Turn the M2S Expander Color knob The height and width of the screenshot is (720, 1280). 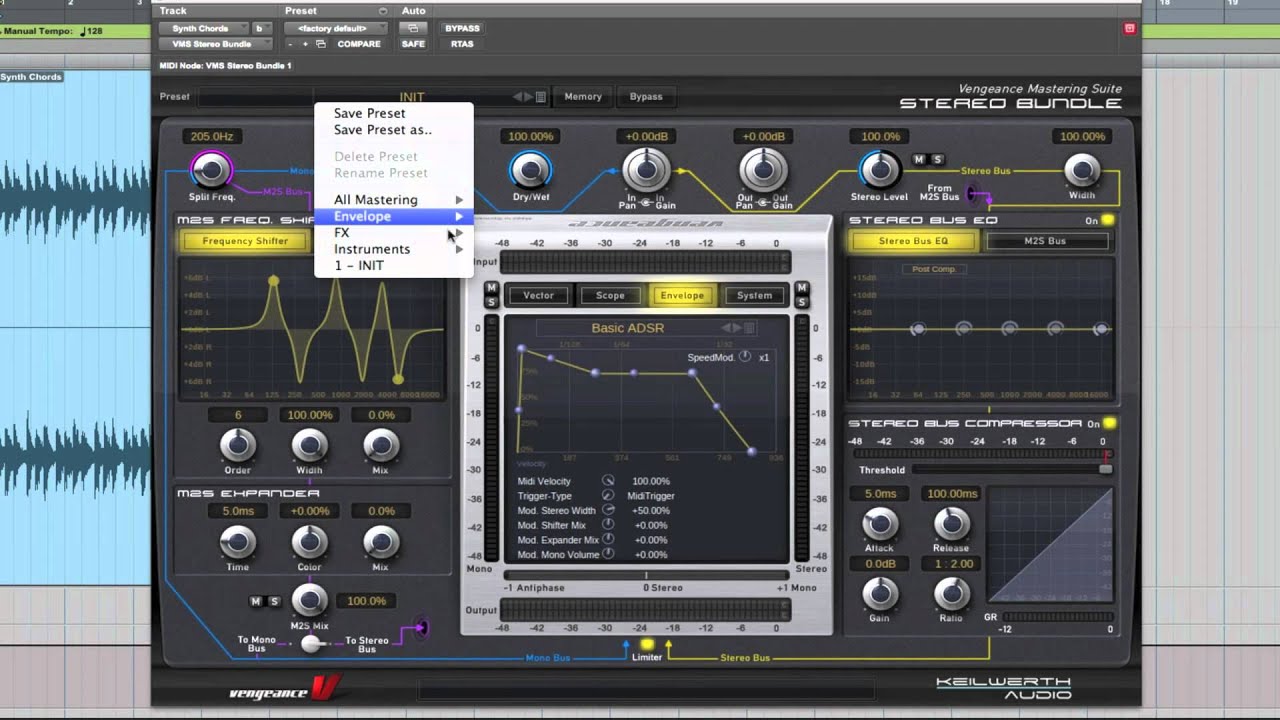click(309, 541)
